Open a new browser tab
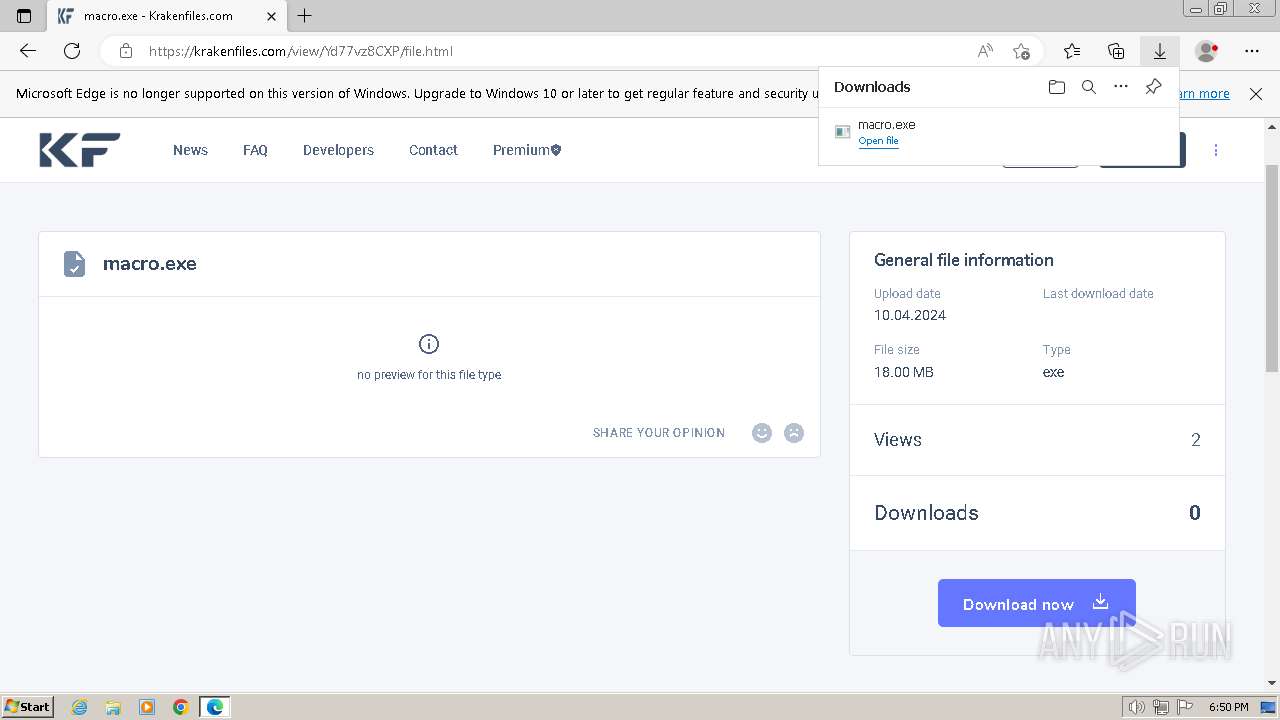1280x720 pixels. 305,16
